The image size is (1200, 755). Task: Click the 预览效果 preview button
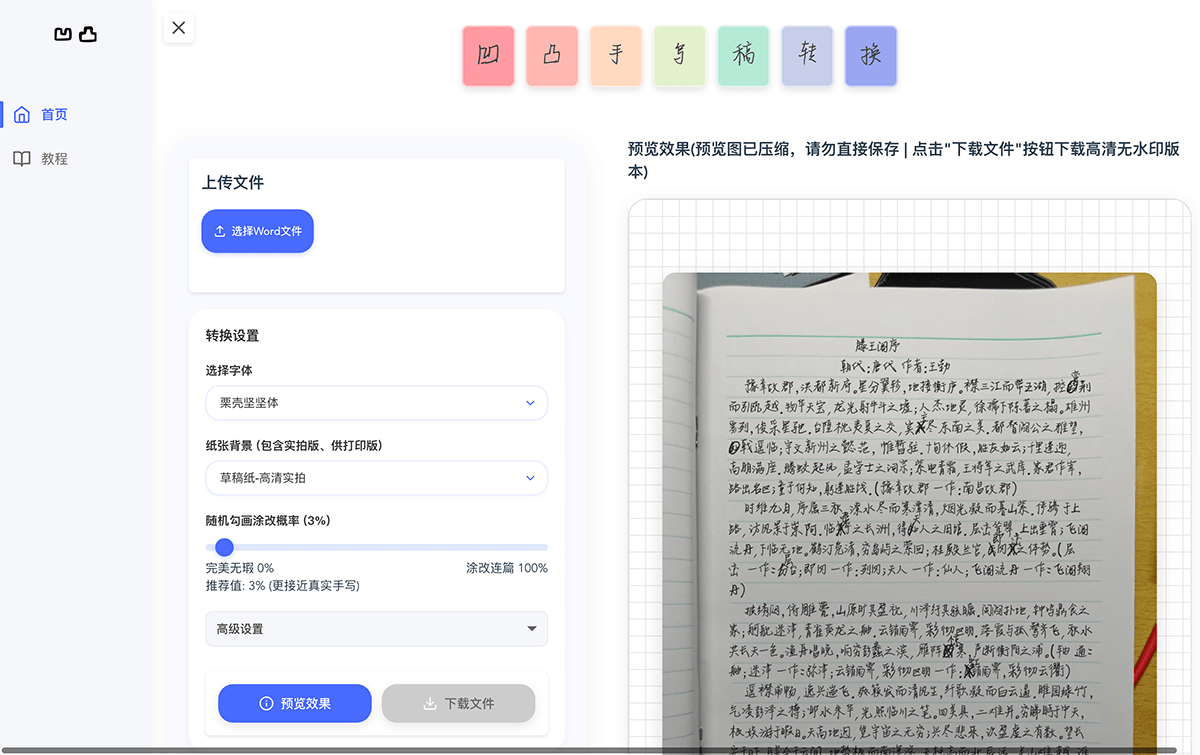coord(295,703)
